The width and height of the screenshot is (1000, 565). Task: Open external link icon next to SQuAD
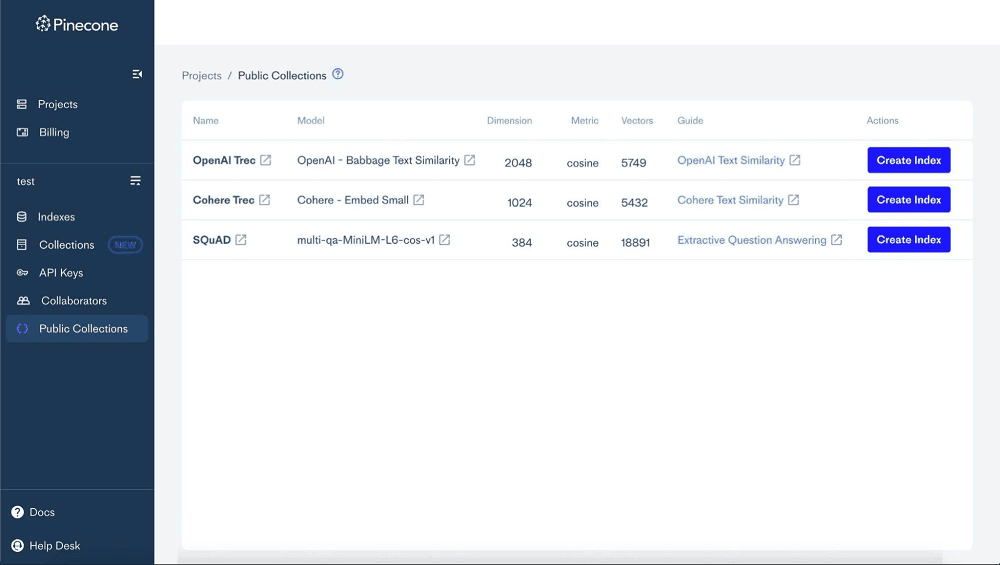240,240
